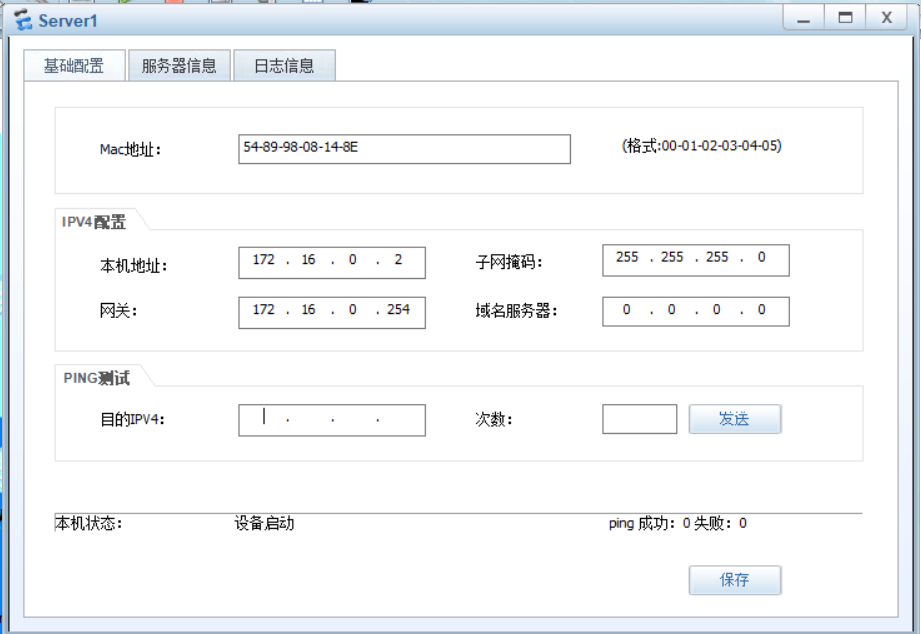This screenshot has width=921, height=634.
Task: Click the Server1 title text
Action: pyautogui.click(x=68, y=21)
